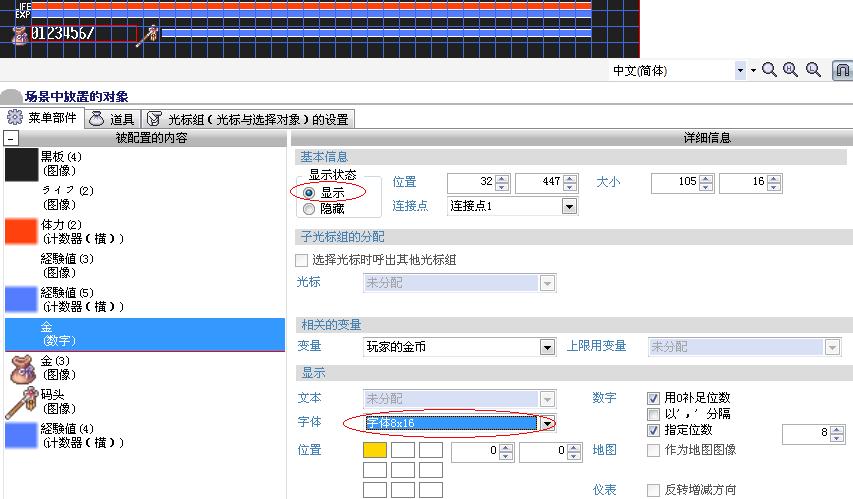This screenshot has width=853, height=499.
Task: Select the yellow top-left alignment box
Action: click(375, 450)
